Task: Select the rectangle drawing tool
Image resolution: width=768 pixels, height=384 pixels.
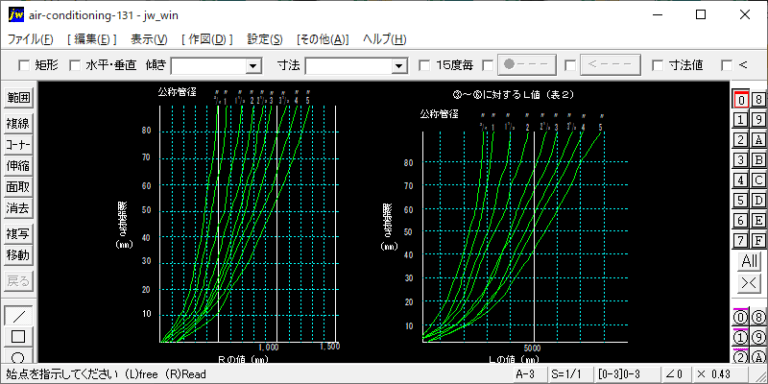Action: 19,336
